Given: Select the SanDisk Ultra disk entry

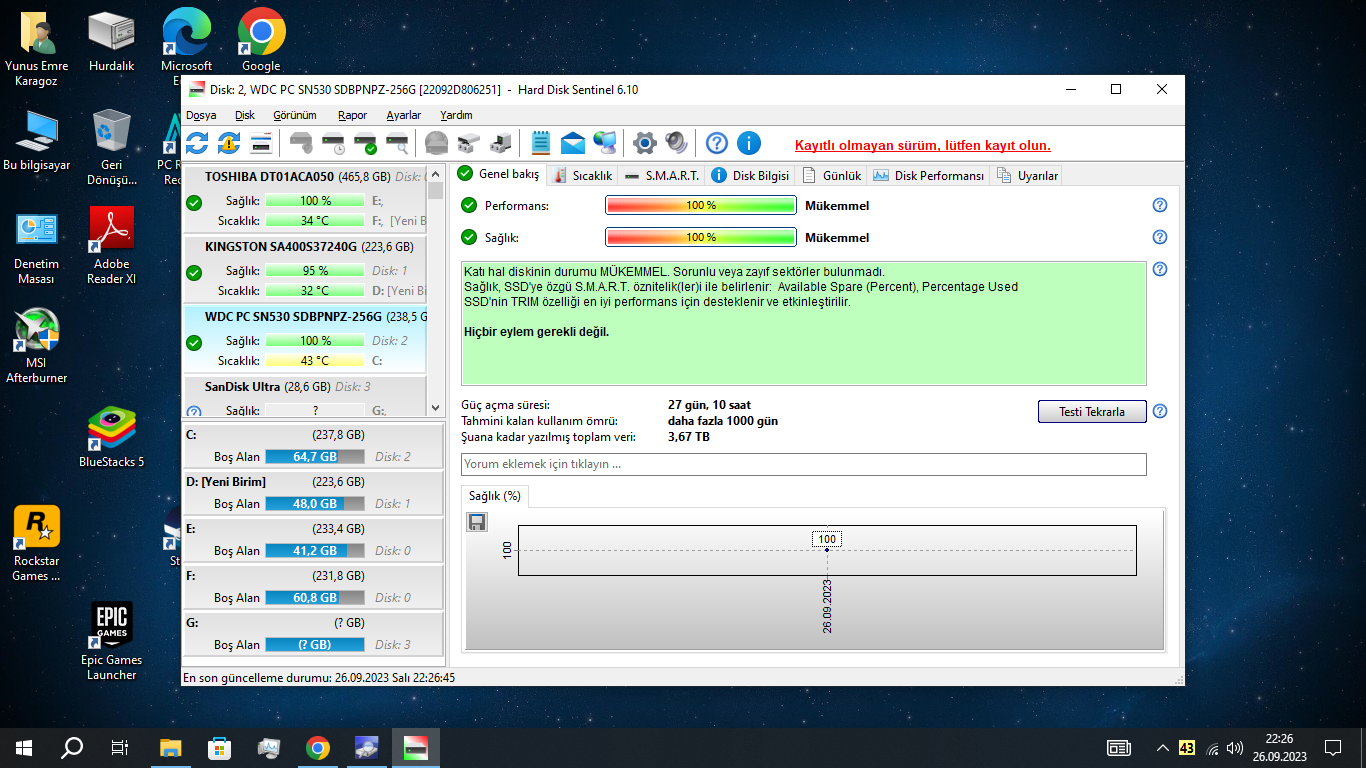Looking at the screenshot, I should coord(305,396).
